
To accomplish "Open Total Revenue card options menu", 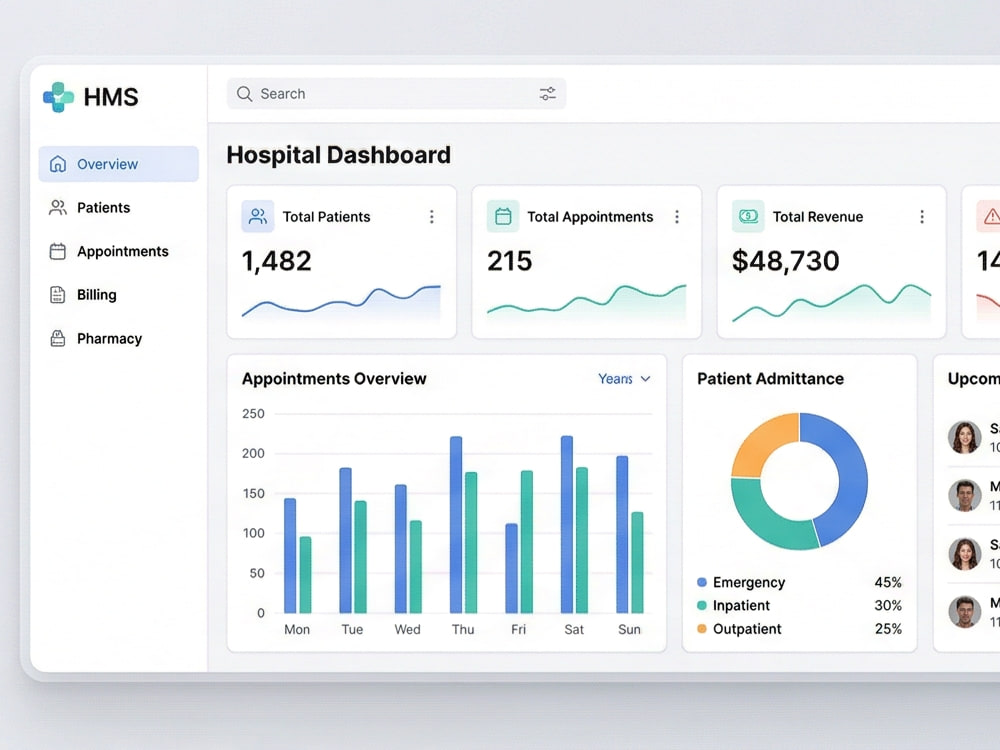I will [922, 217].
